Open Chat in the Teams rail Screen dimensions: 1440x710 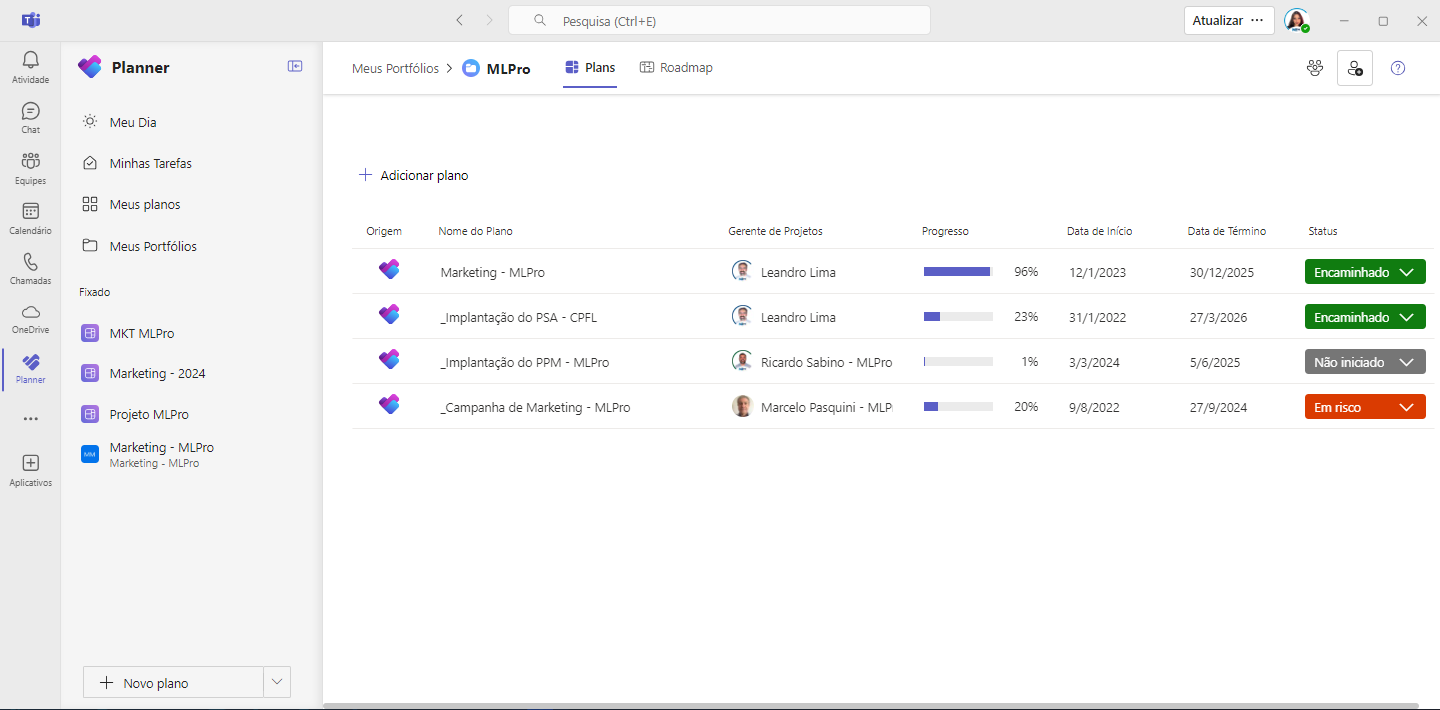pos(31,117)
